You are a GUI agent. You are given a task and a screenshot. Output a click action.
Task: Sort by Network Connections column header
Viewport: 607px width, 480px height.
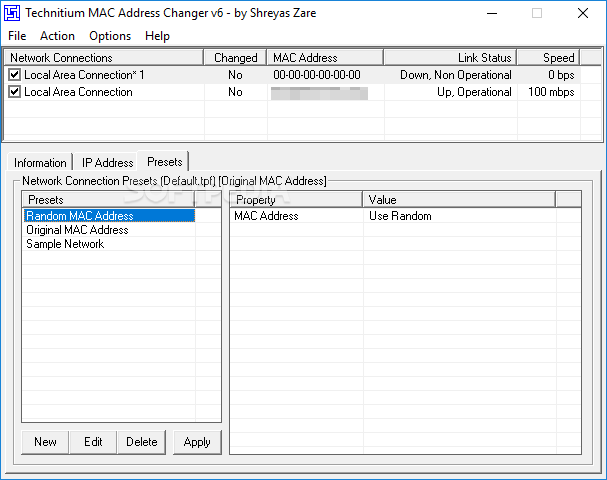104,58
